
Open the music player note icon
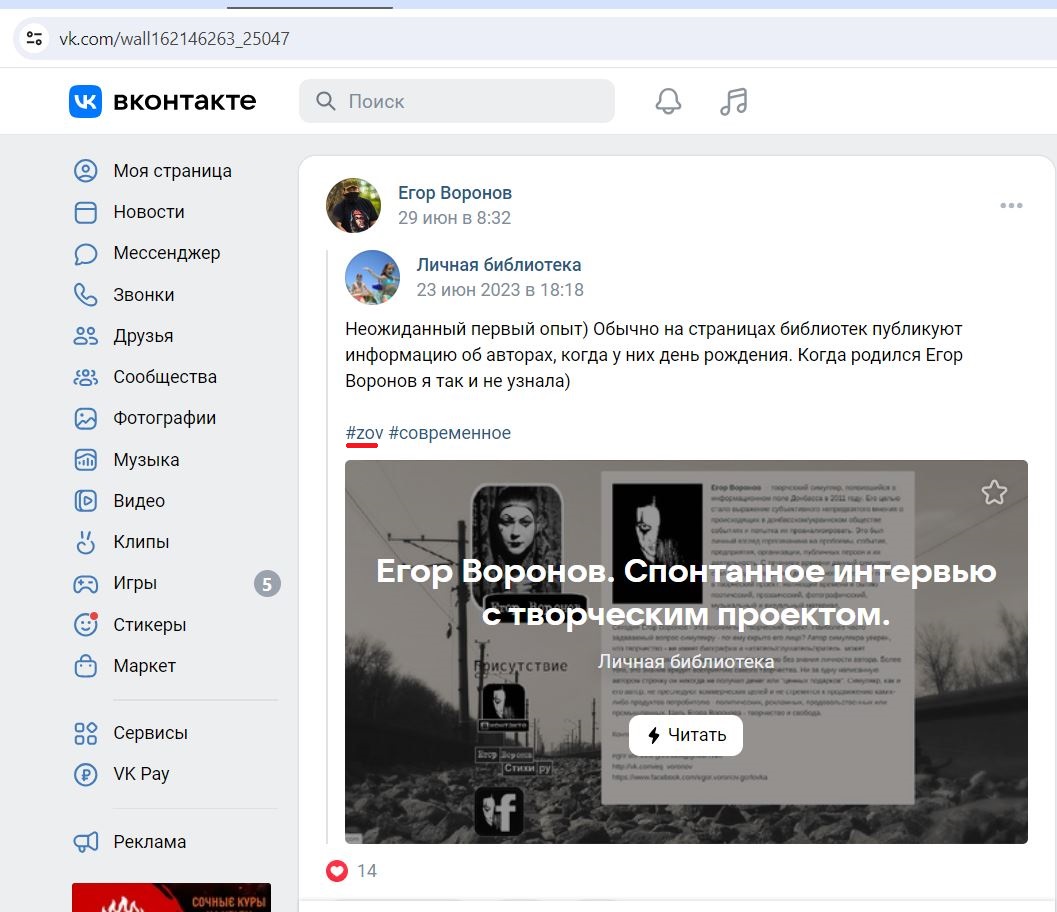tap(733, 101)
